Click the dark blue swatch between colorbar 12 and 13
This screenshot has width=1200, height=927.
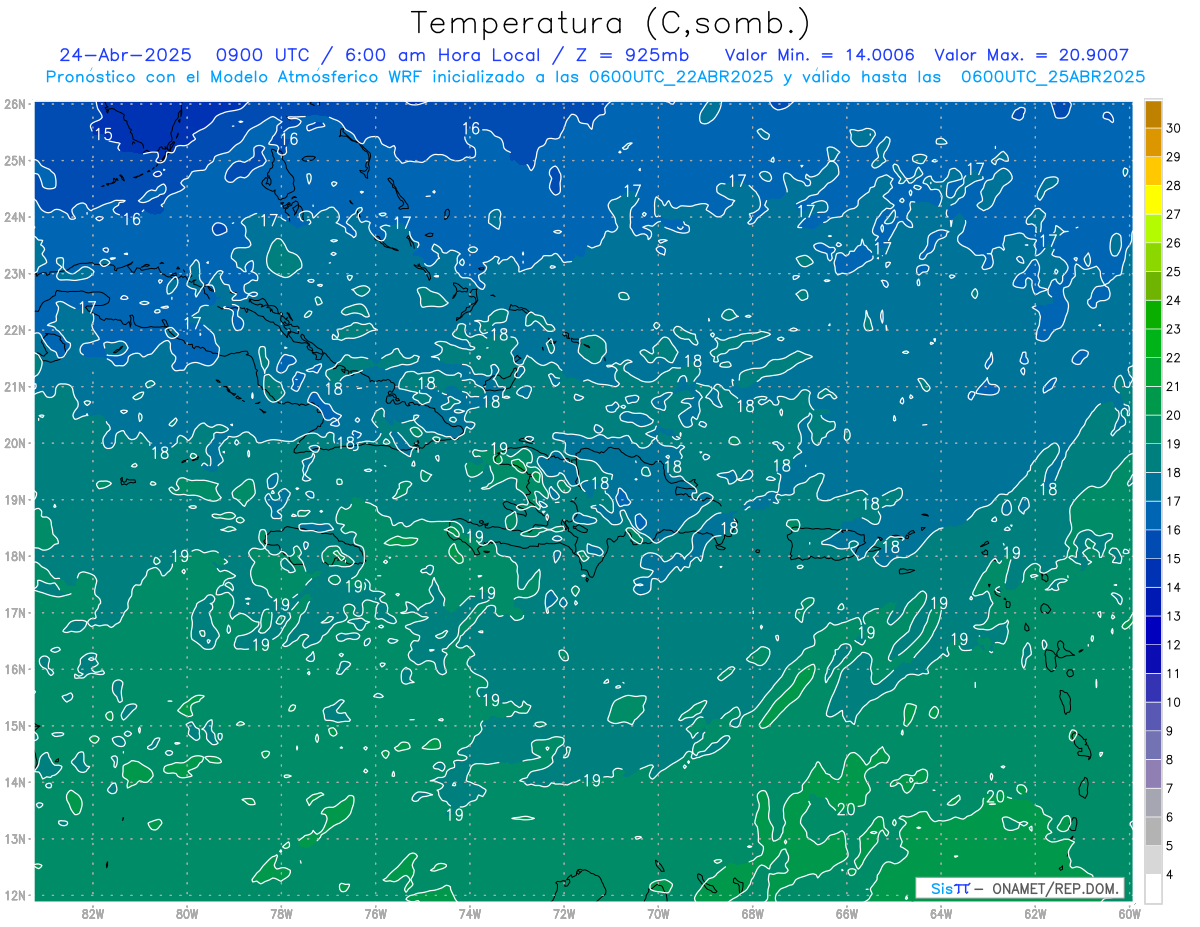click(1153, 630)
